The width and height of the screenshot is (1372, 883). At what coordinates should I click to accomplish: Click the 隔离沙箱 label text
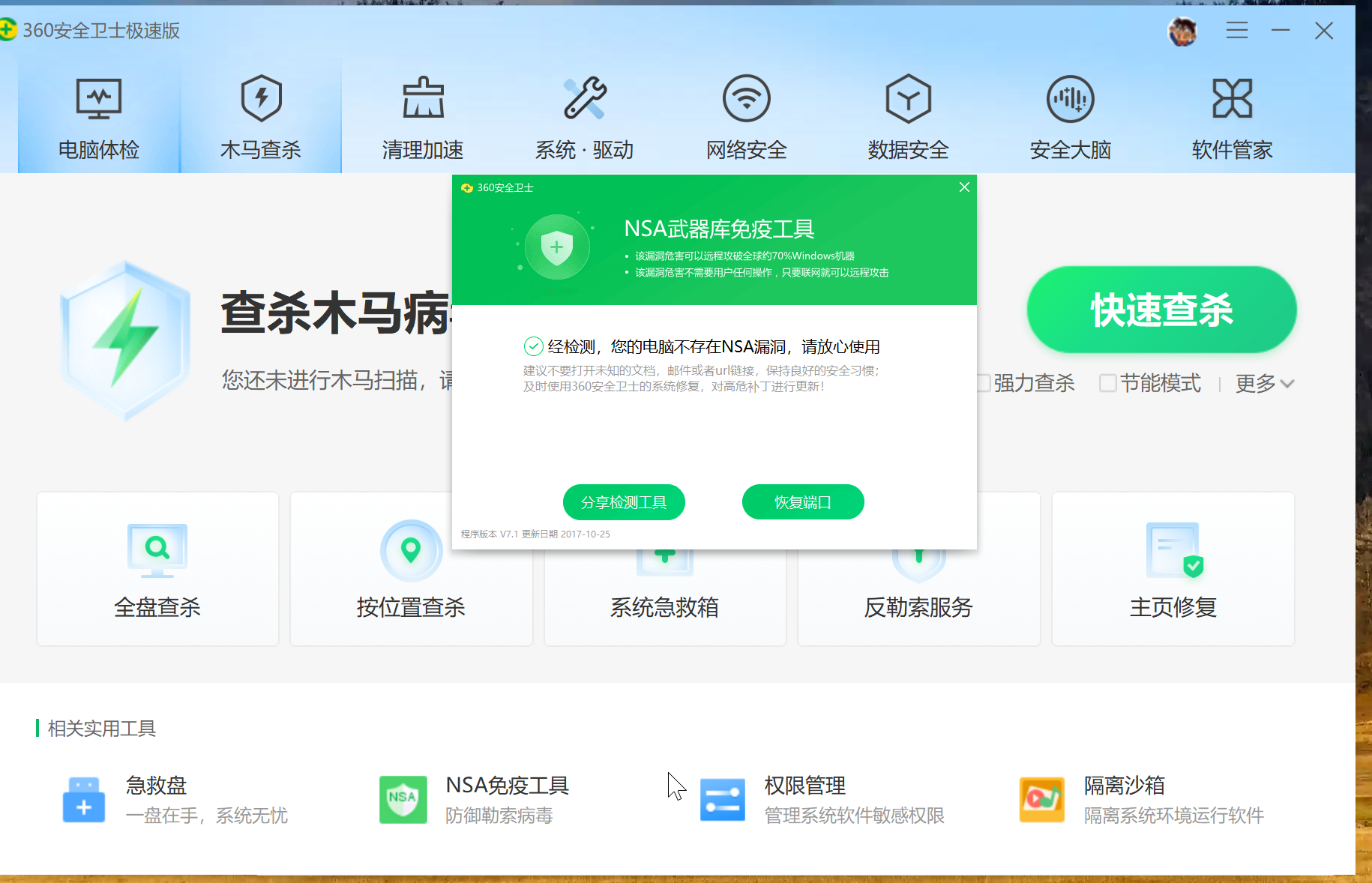coord(1125,785)
